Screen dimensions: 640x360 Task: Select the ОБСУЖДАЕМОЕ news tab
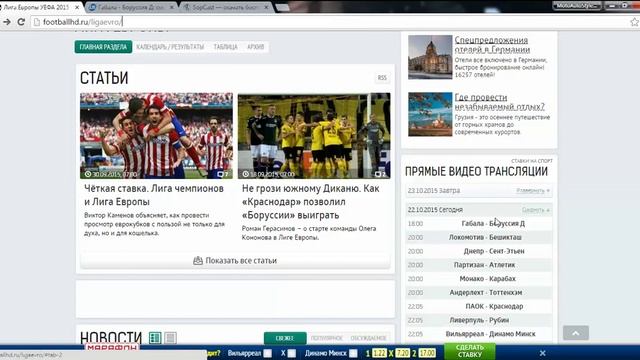[368, 338]
